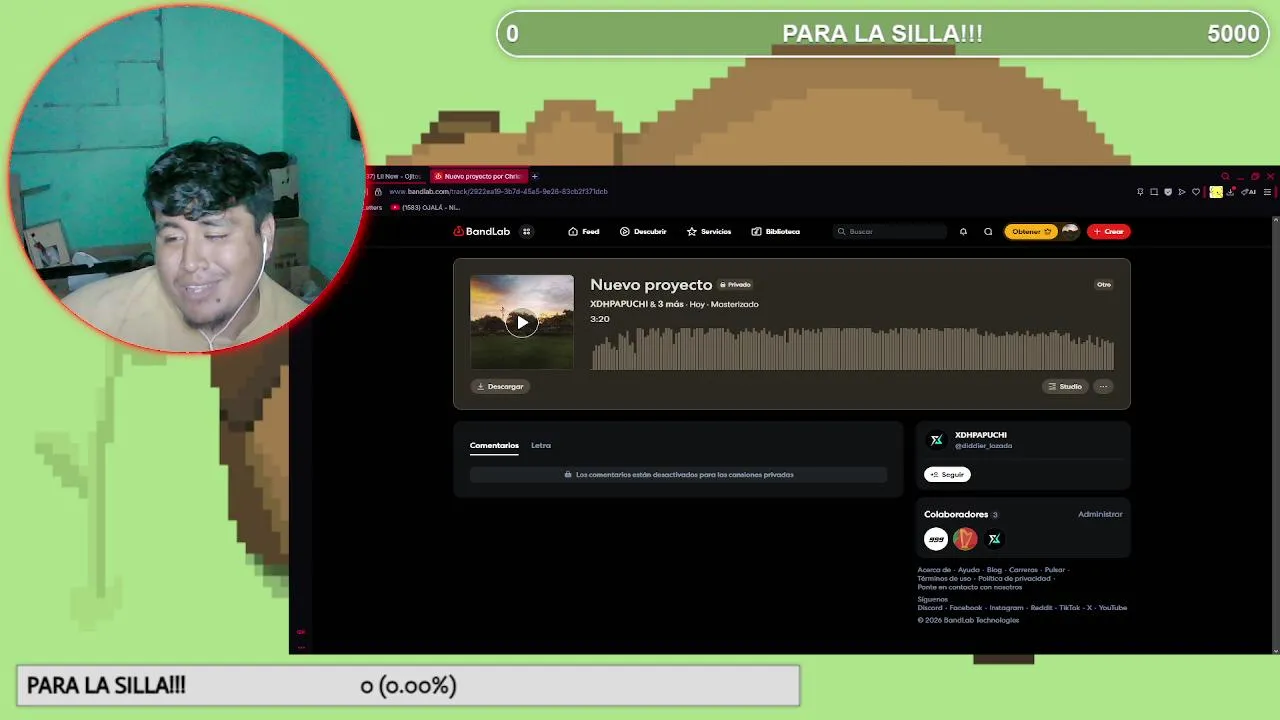Click the BandLab logo
The image size is (1280, 720).
coord(482,231)
